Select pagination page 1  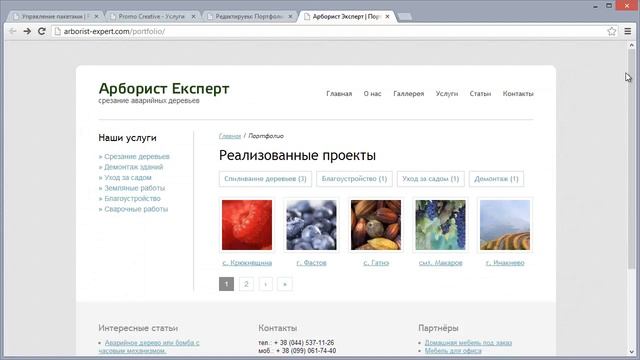pyautogui.click(x=227, y=284)
